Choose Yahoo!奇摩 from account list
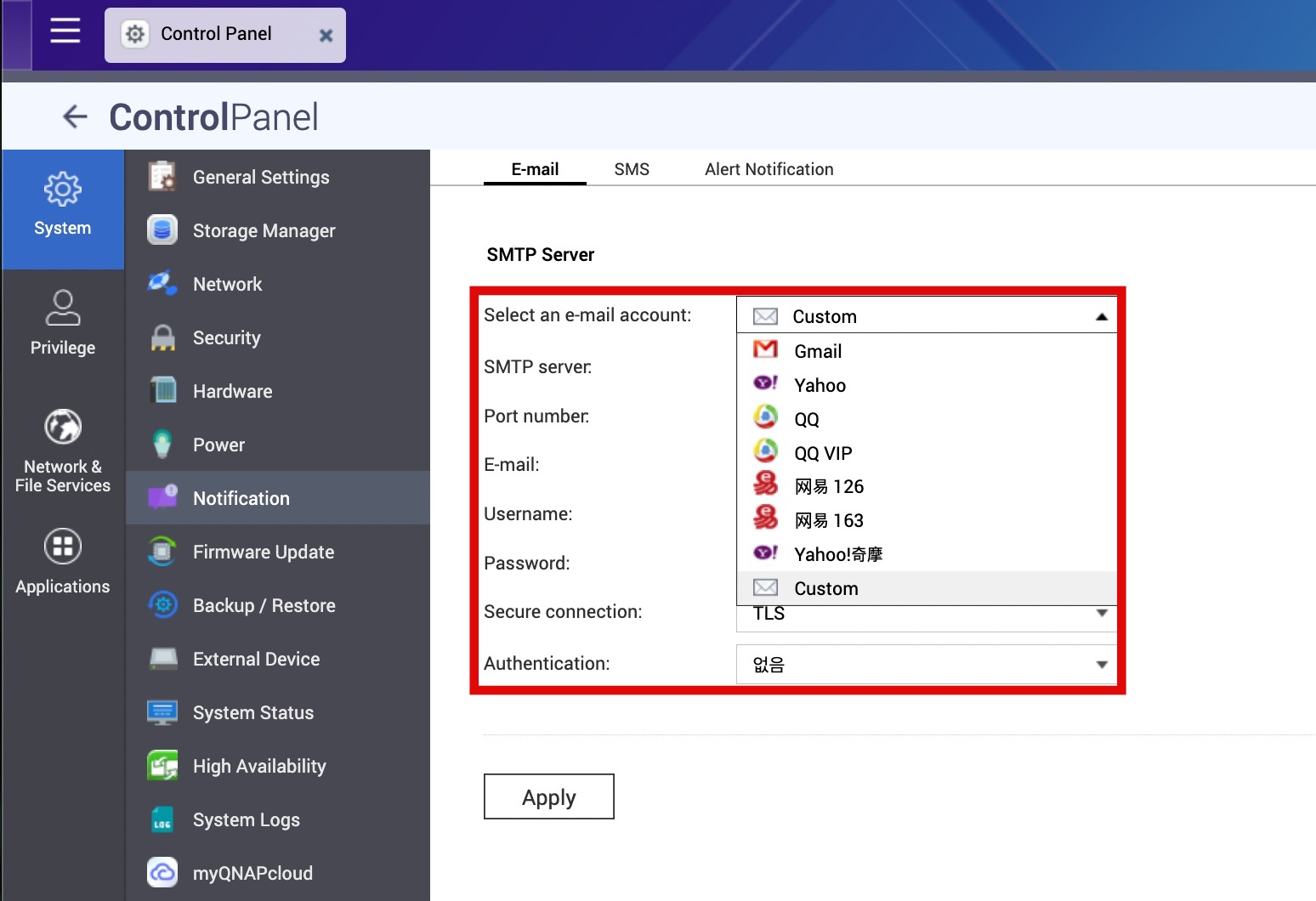This screenshot has width=1316, height=901. [x=926, y=554]
